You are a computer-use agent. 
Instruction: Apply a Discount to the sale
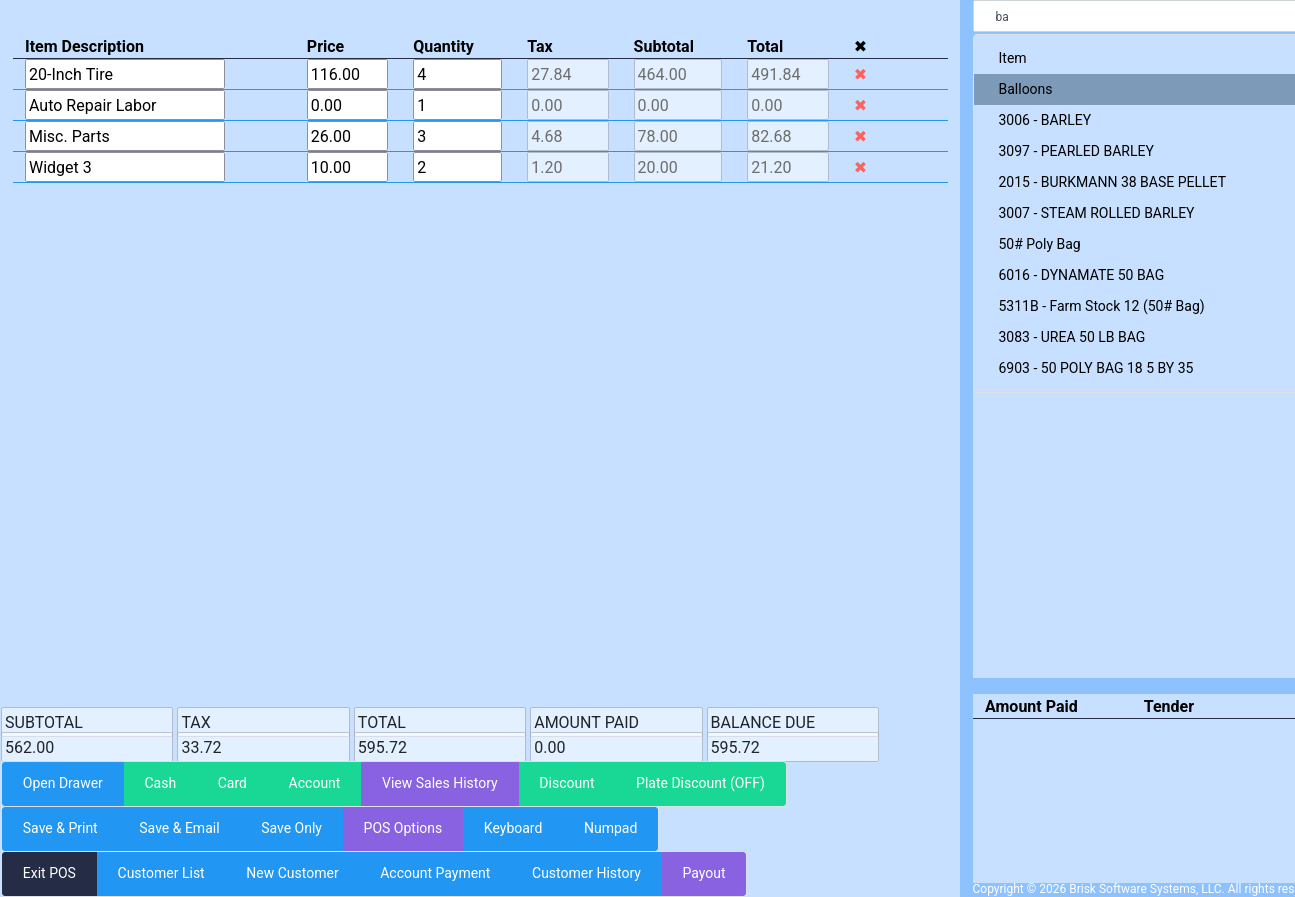click(x=566, y=783)
